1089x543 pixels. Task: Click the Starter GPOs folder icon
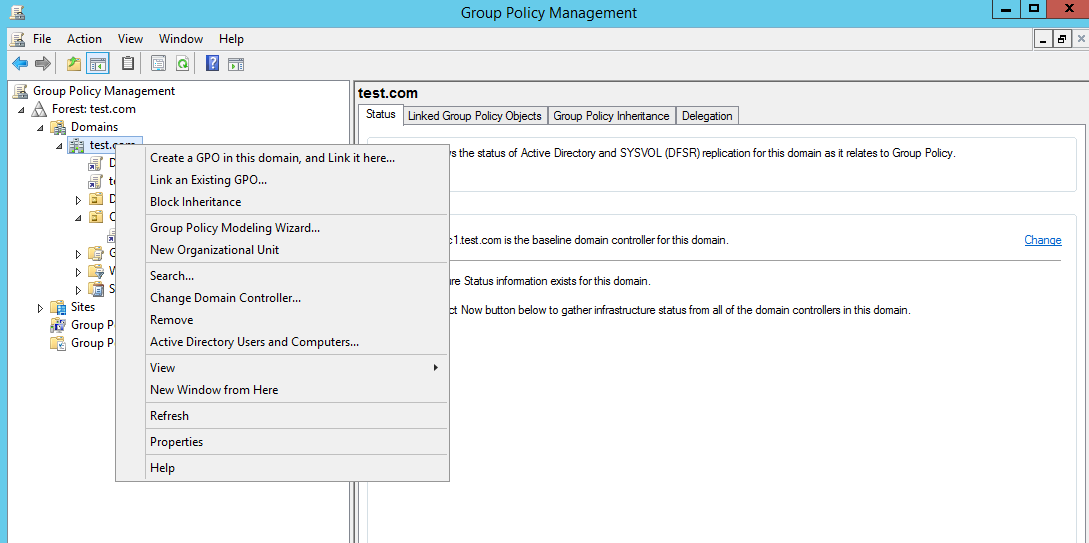pyautogui.click(x=96, y=289)
